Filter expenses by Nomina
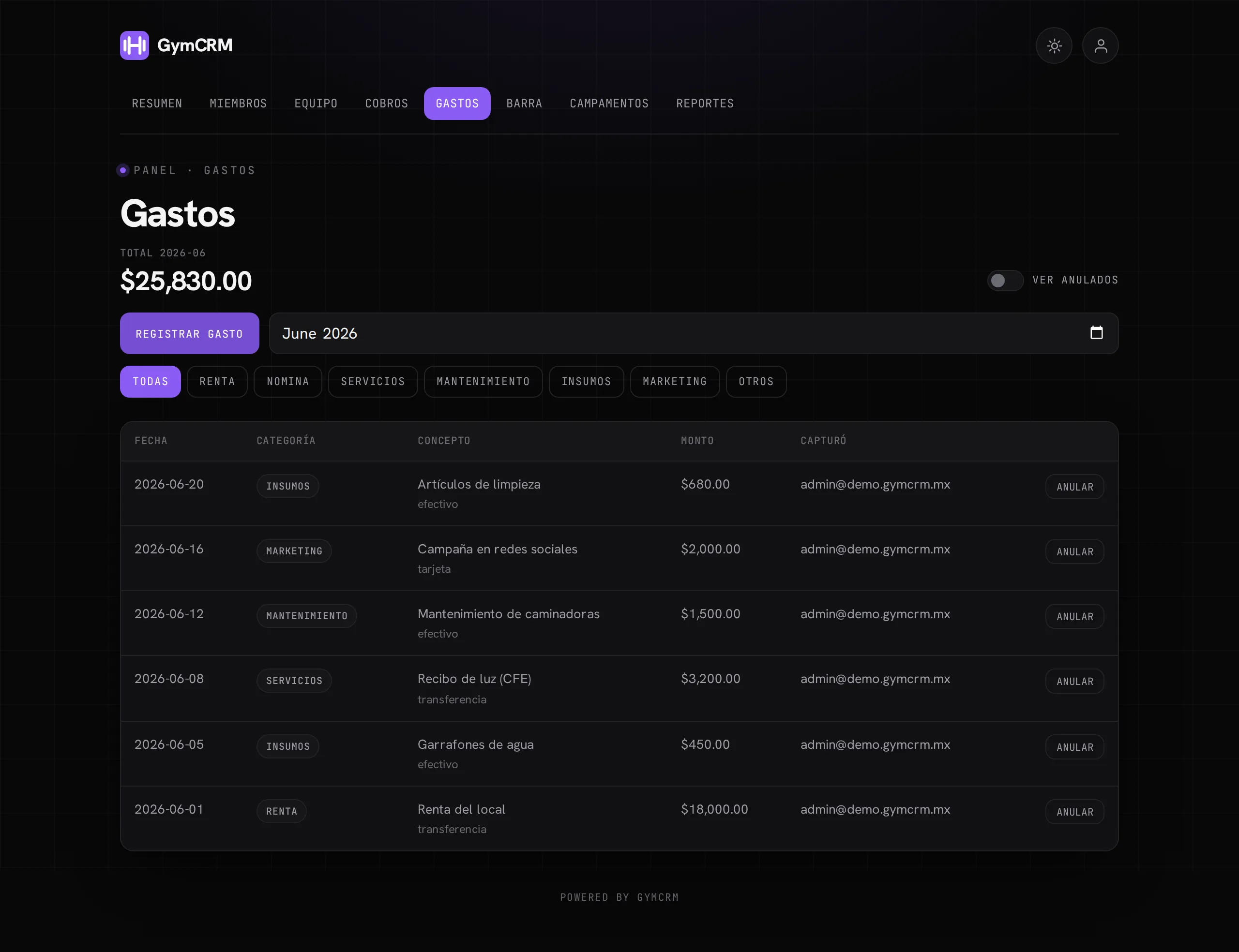 click(x=288, y=381)
